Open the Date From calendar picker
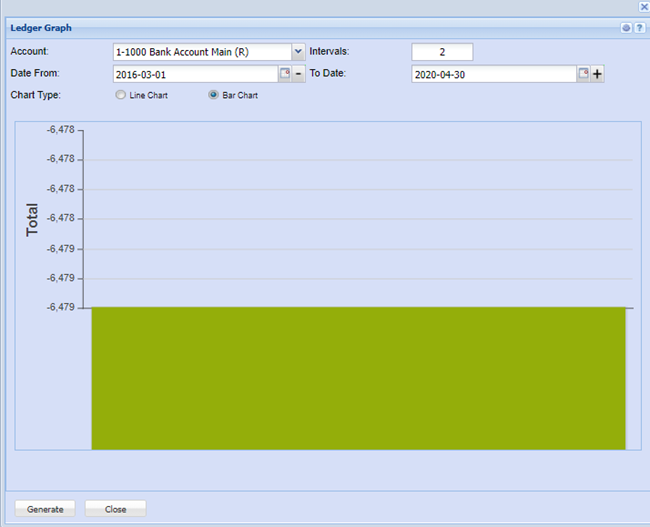The height and width of the screenshot is (527, 650). click(285, 74)
